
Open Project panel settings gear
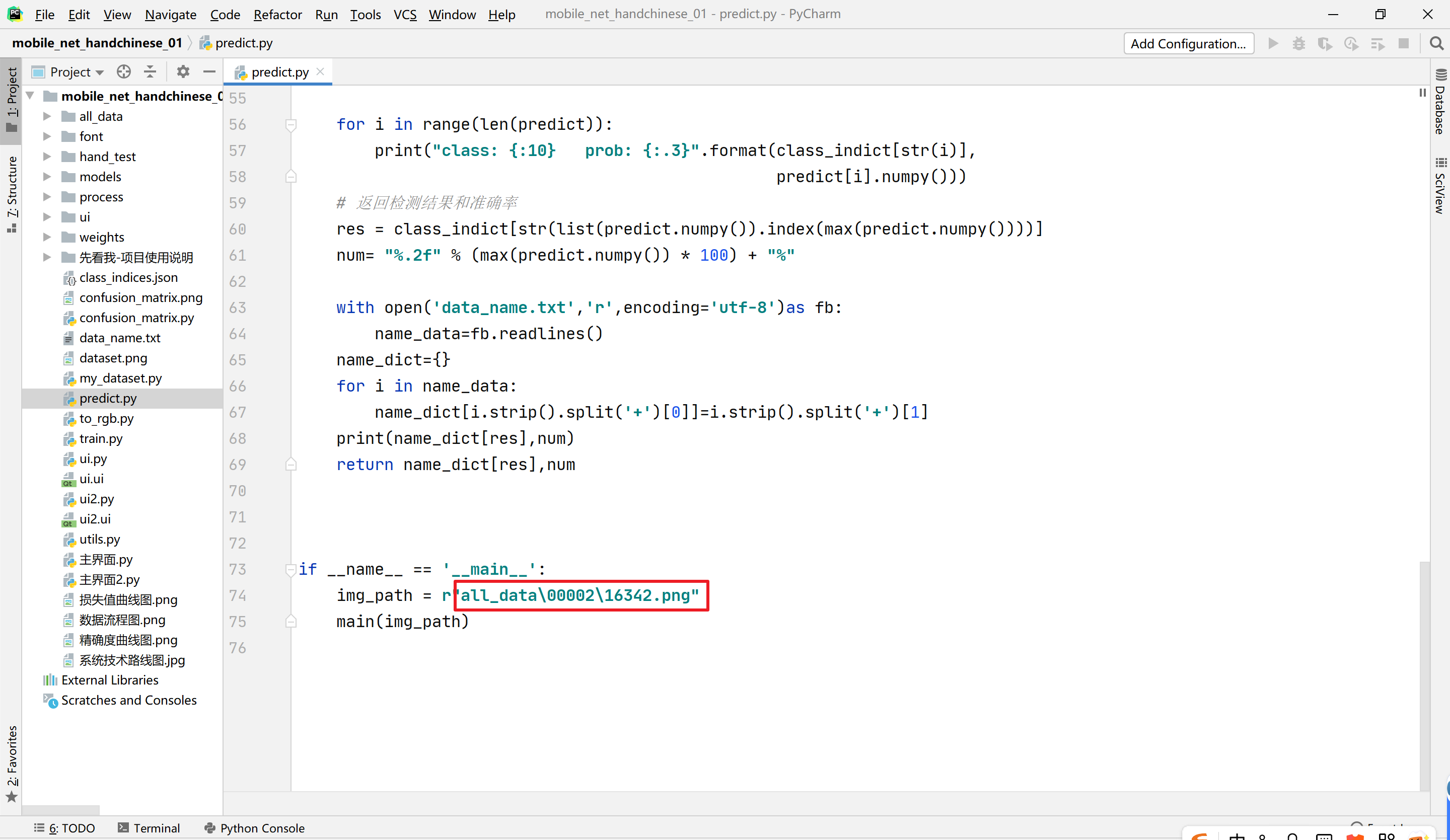point(183,72)
